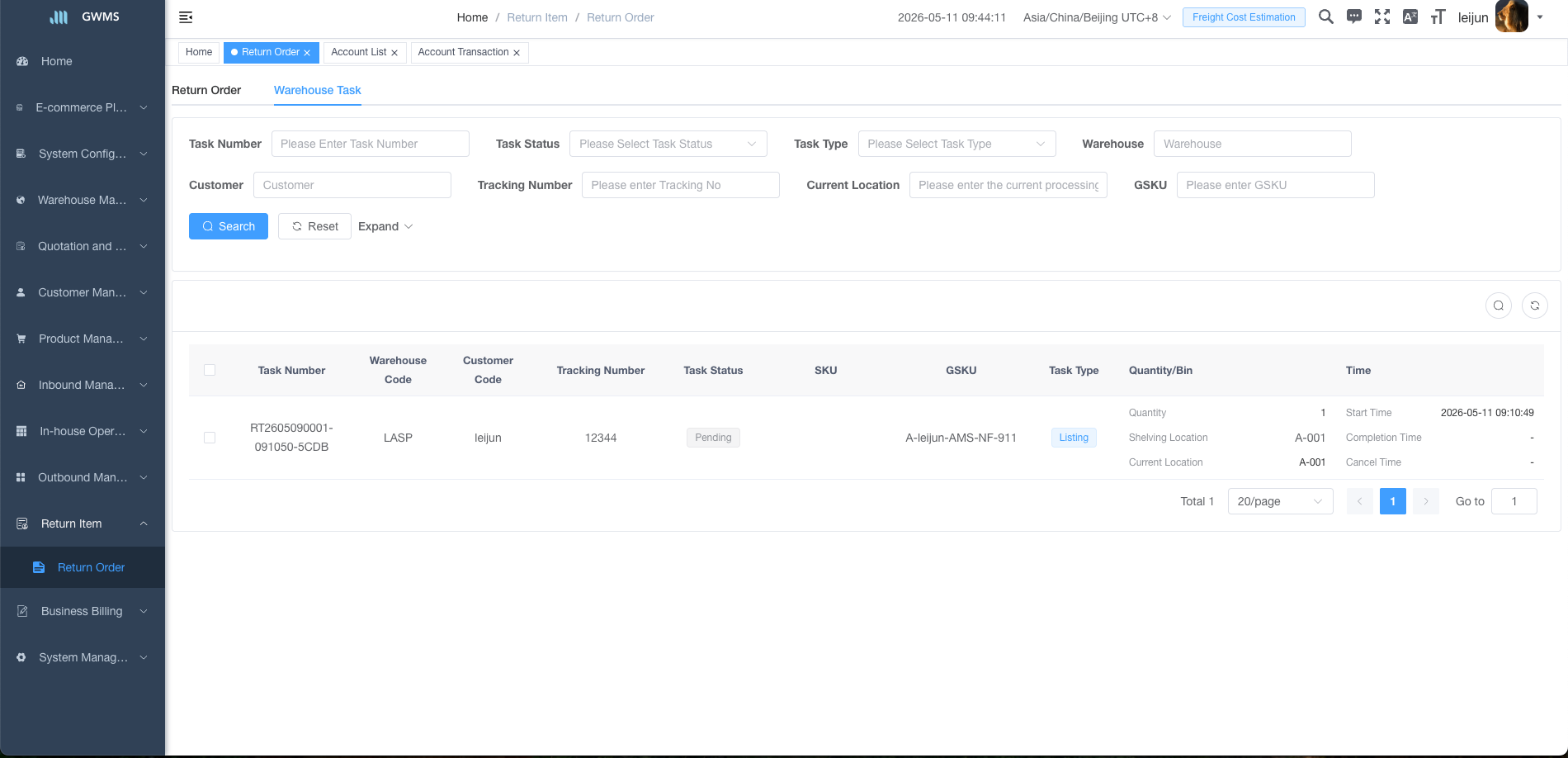Expand more search filters
Screen dimensions: 1568x758
(385, 226)
